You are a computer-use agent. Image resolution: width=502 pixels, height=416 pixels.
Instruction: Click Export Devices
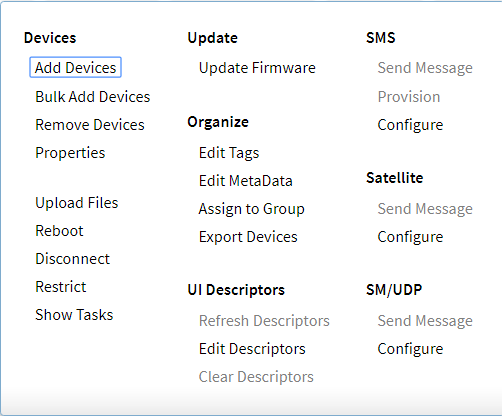click(x=248, y=237)
